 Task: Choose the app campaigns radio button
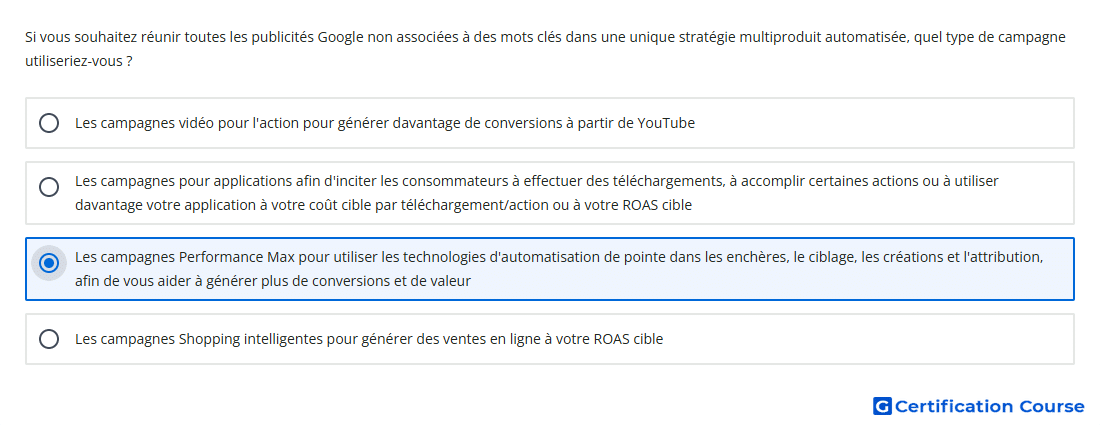[49, 187]
